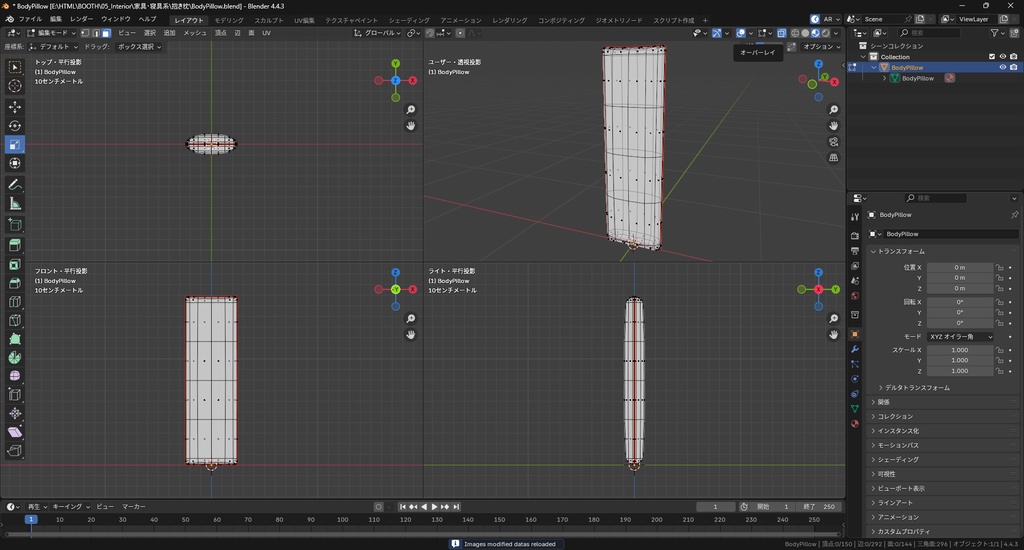Expand the BodyPillow mesh data in outliner
This screenshot has height=550, width=1024.
pos(884,78)
